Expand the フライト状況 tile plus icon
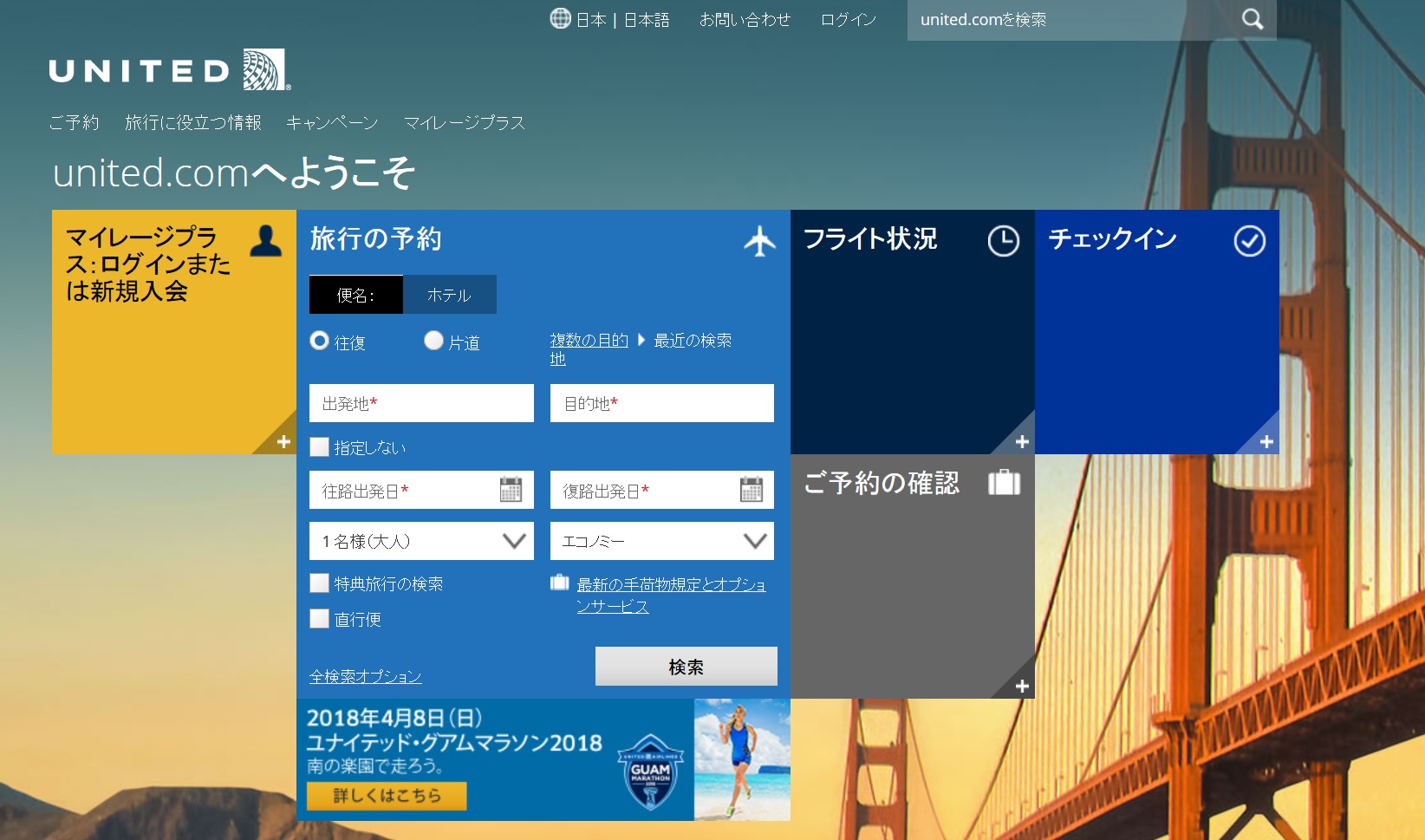 click(1022, 442)
